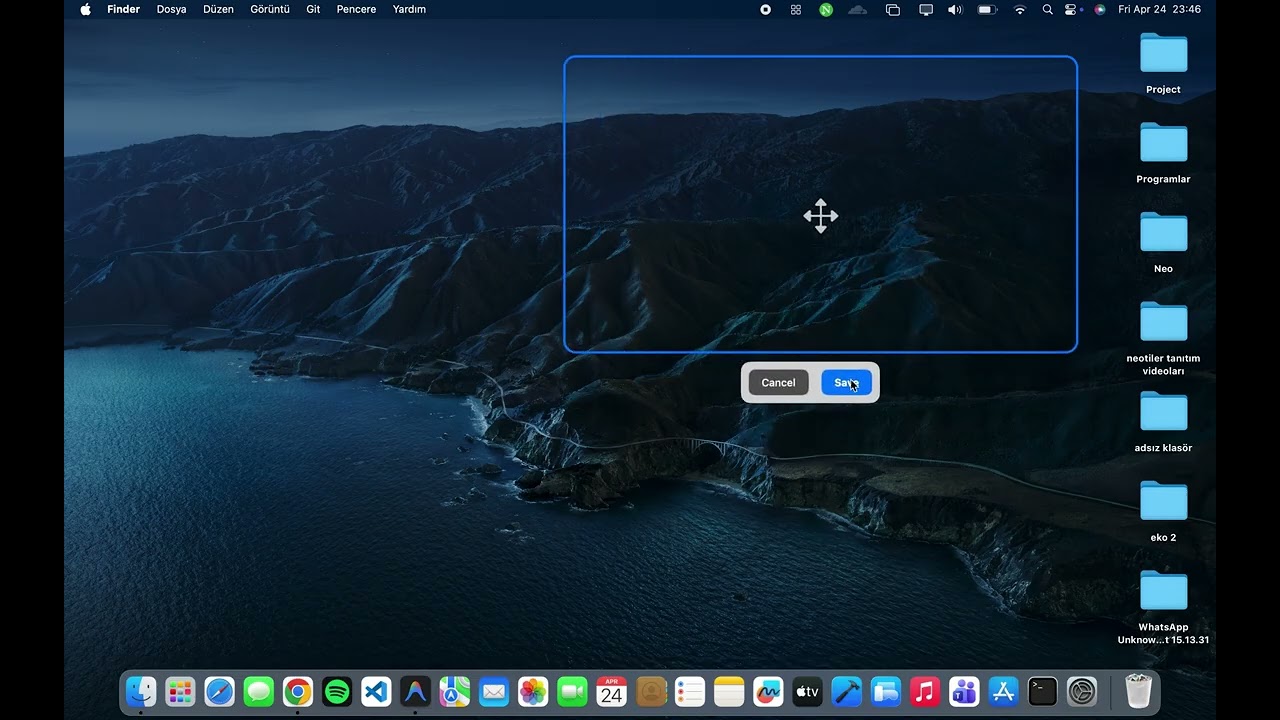Click the four-squares grid icon in menu bar
The width and height of the screenshot is (1280, 720).
tap(796, 9)
